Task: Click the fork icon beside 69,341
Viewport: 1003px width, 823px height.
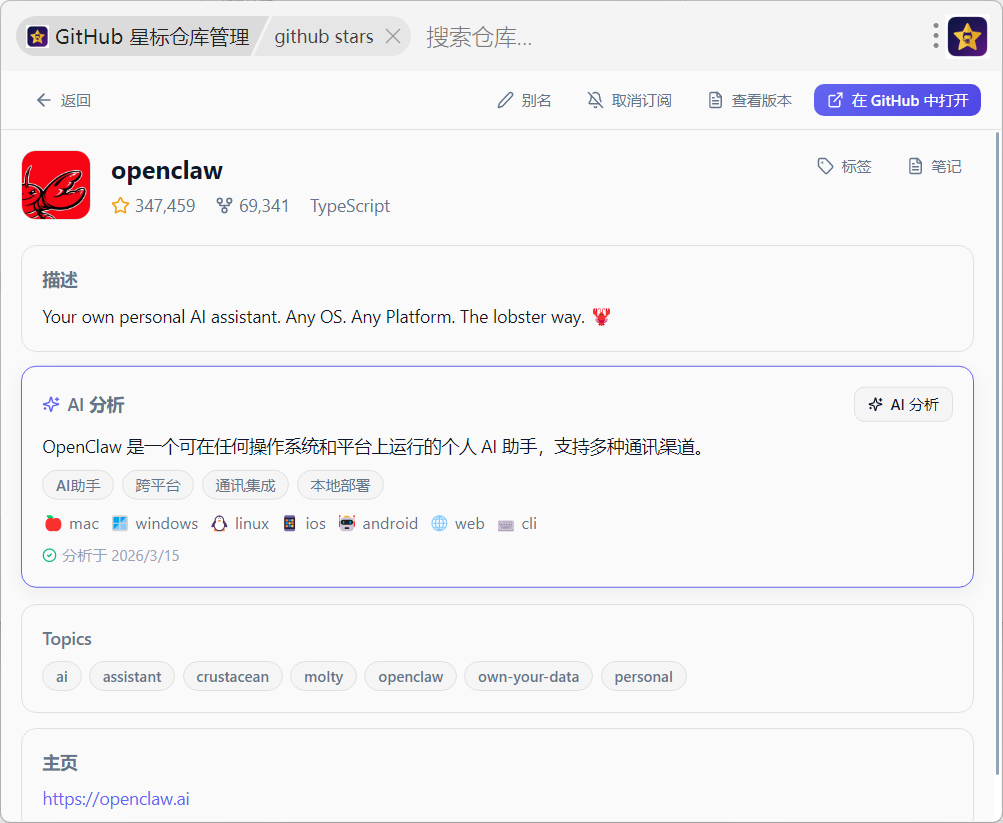Action: 224,205
